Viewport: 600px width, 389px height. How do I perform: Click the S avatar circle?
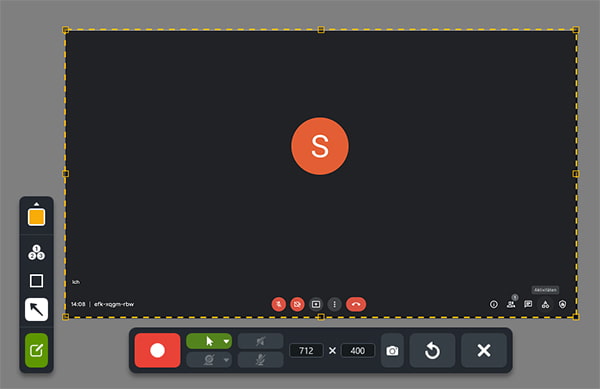[x=320, y=146]
